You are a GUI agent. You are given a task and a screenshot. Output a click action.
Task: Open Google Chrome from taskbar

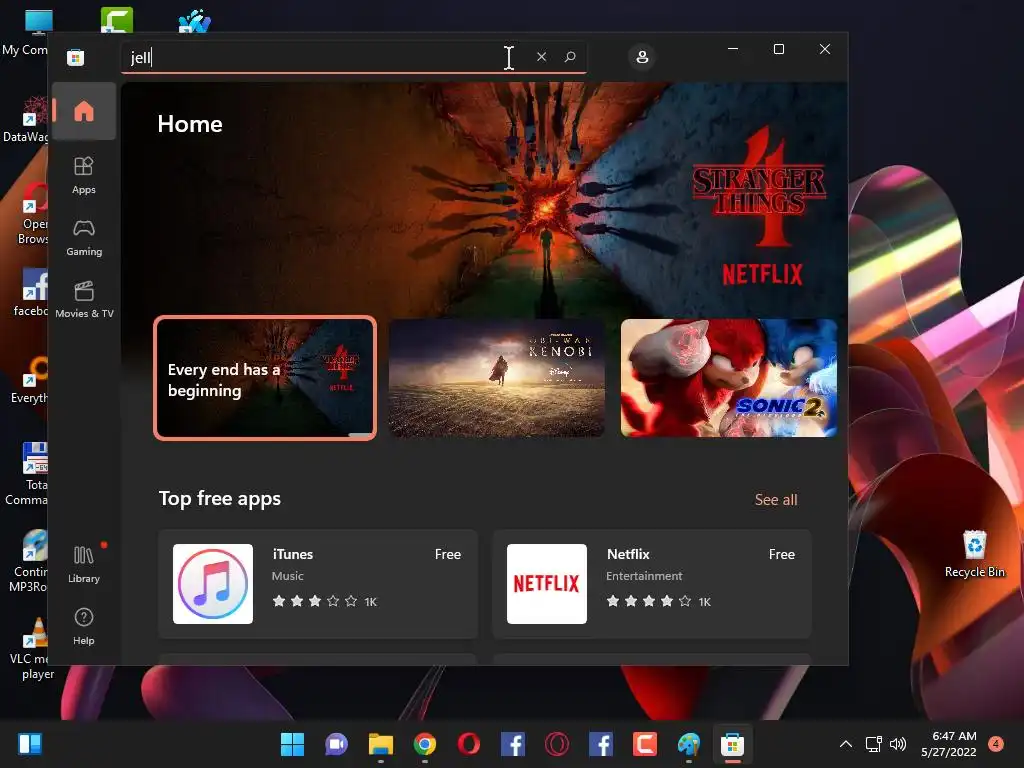[424, 744]
